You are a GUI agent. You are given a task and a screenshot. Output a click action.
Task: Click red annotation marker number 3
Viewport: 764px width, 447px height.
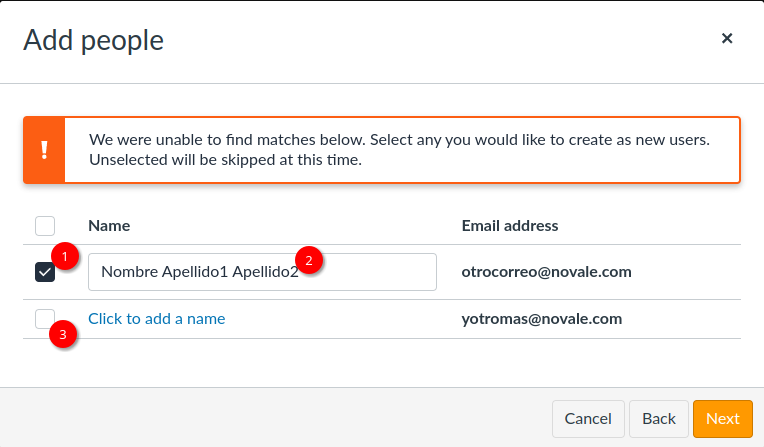click(x=64, y=335)
